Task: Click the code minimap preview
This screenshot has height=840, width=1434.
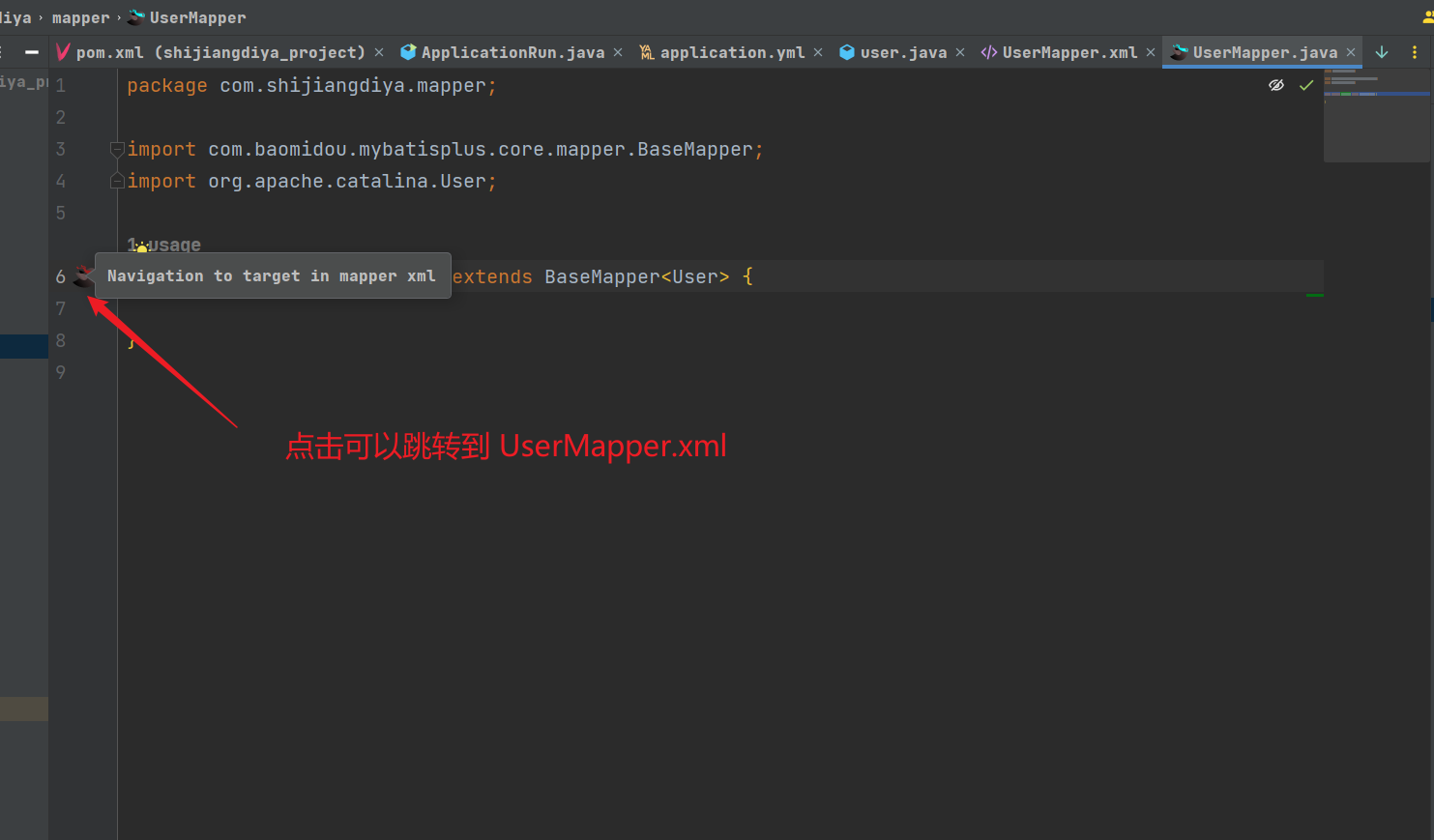Action: [x=1377, y=114]
